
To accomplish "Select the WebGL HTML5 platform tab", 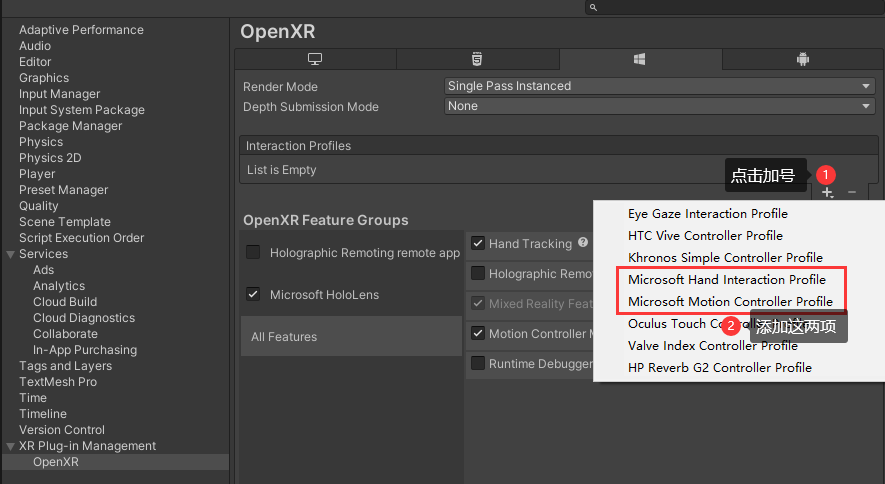I will tap(477, 59).
